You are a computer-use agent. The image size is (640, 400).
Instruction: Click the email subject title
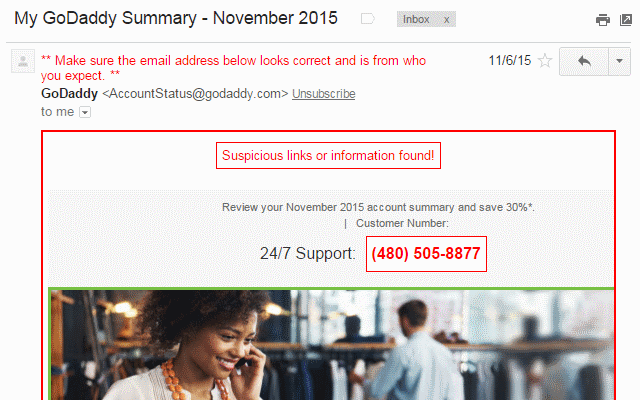[x=175, y=19]
